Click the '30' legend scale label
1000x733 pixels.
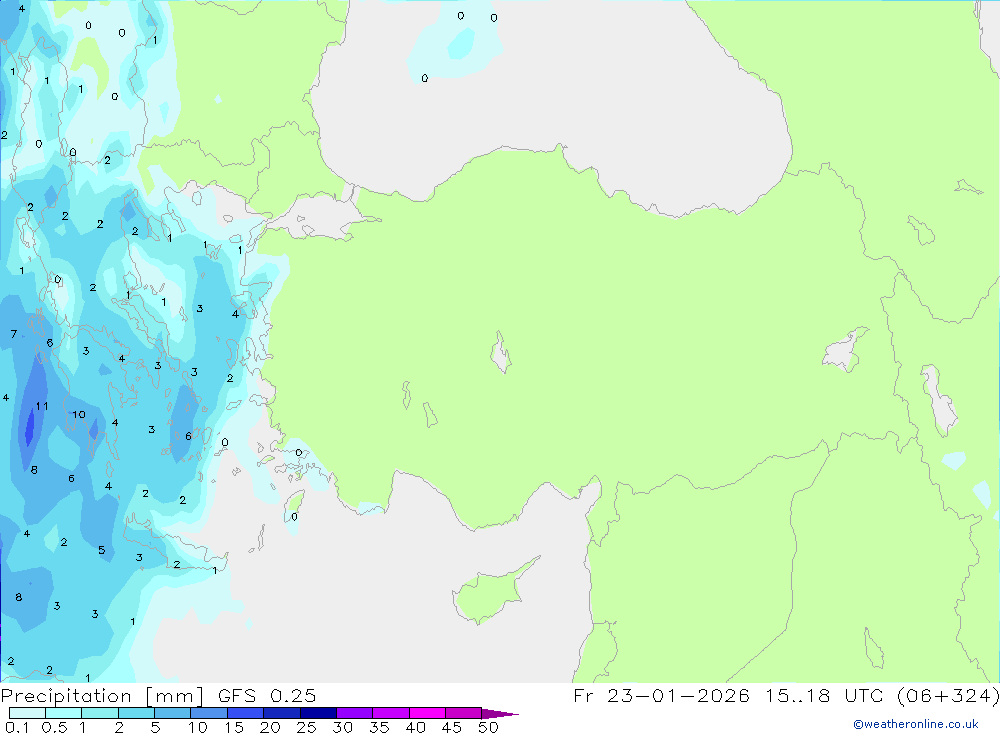point(342,727)
